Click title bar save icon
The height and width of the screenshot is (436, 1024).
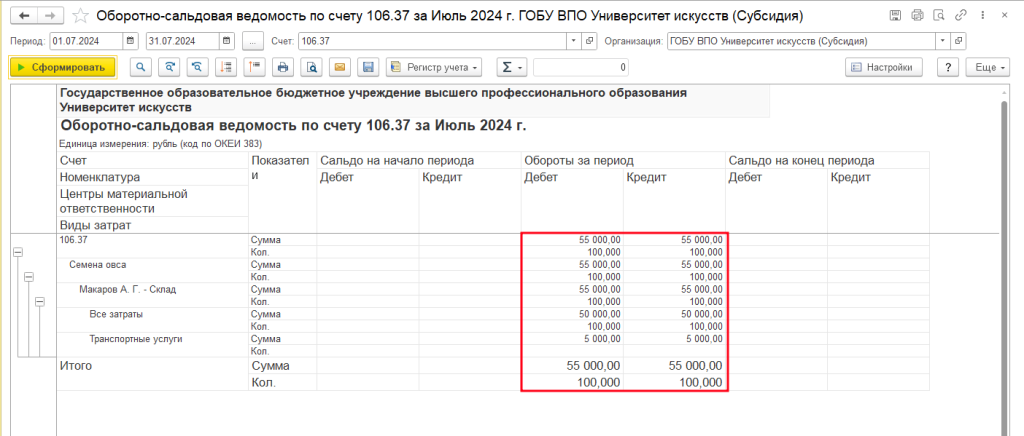point(895,14)
